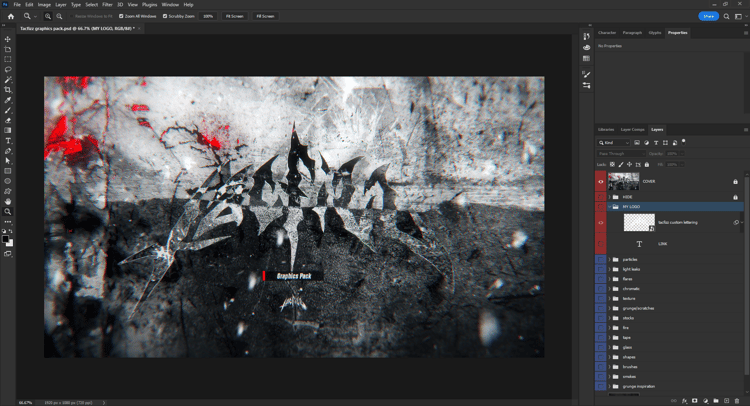
Task: Click the Create new layer icon
Action: pos(727,401)
